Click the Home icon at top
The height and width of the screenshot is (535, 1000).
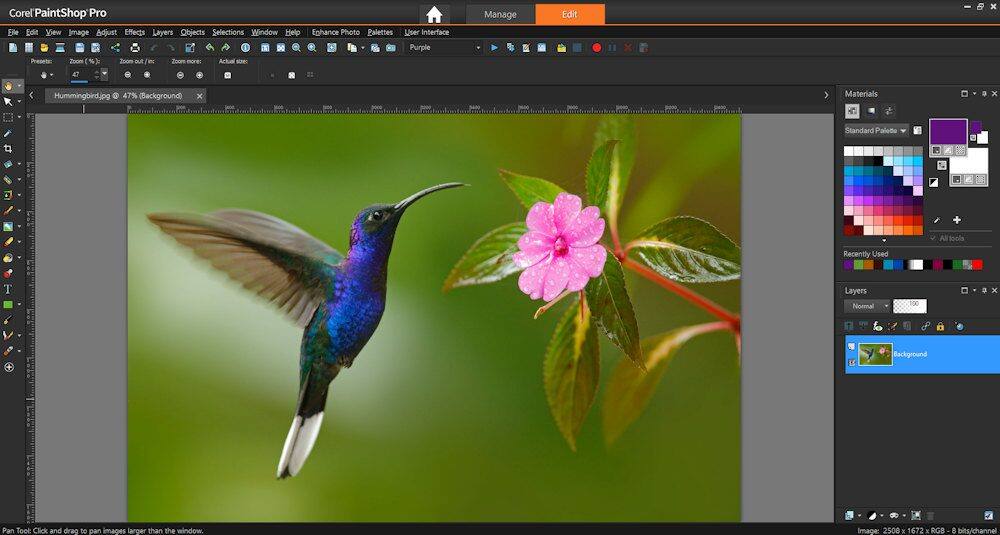click(434, 14)
